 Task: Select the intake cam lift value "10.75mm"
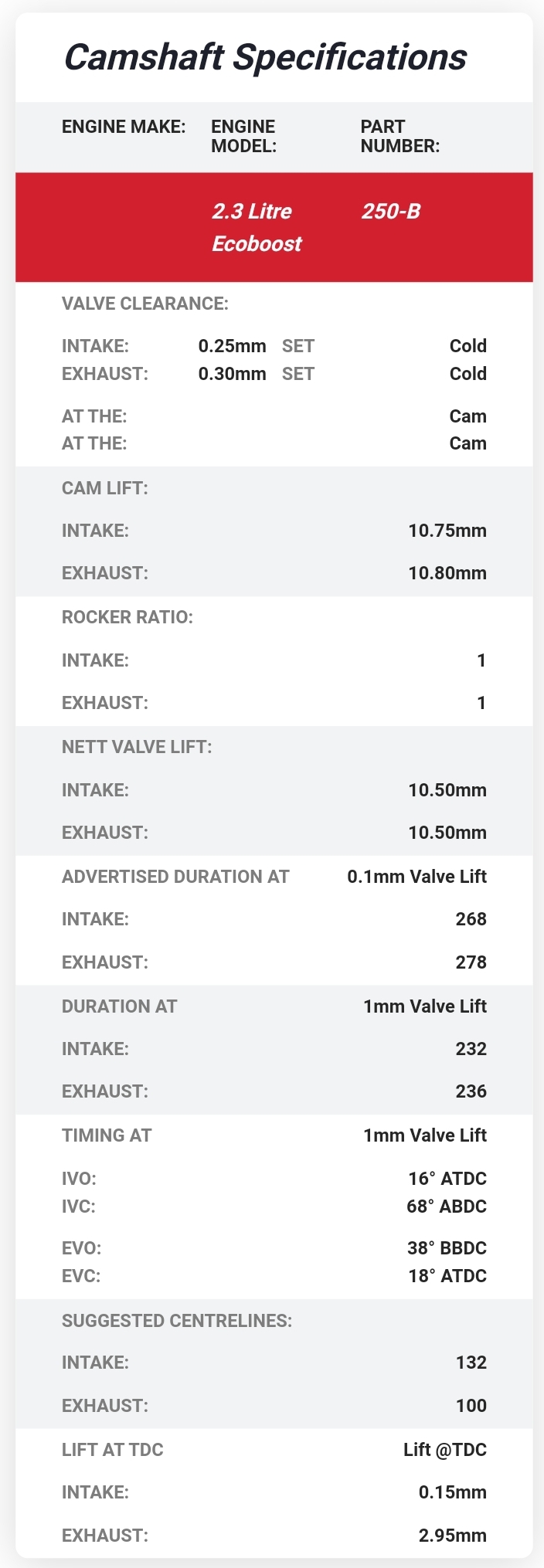coord(447,531)
